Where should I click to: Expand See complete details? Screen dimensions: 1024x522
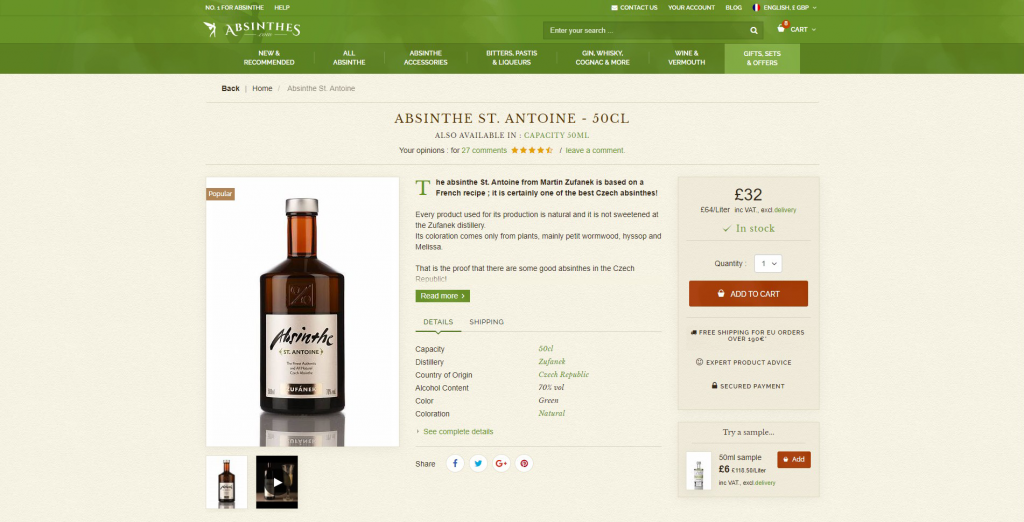tap(457, 431)
